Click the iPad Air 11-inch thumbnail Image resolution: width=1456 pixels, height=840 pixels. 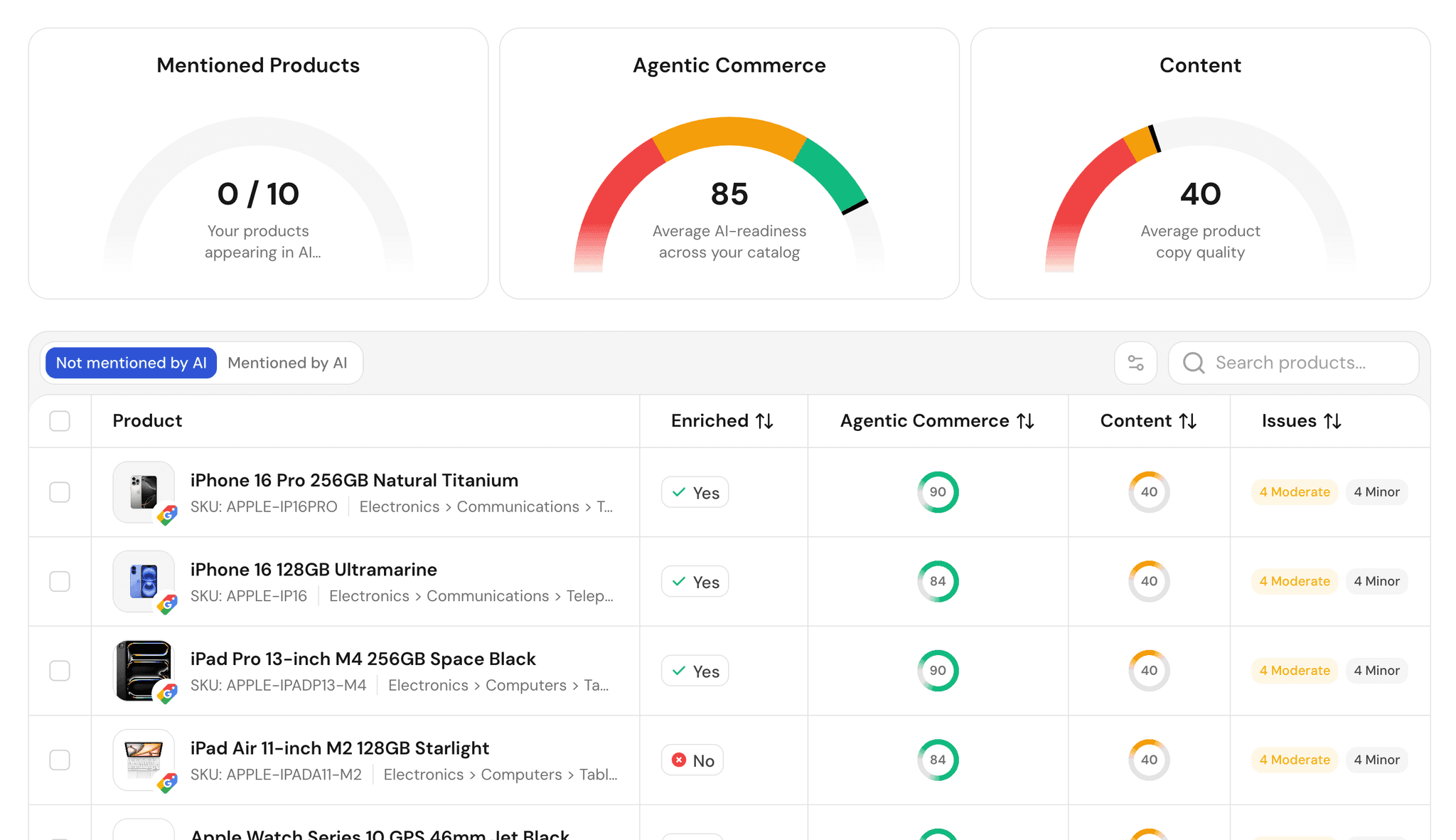point(144,760)
